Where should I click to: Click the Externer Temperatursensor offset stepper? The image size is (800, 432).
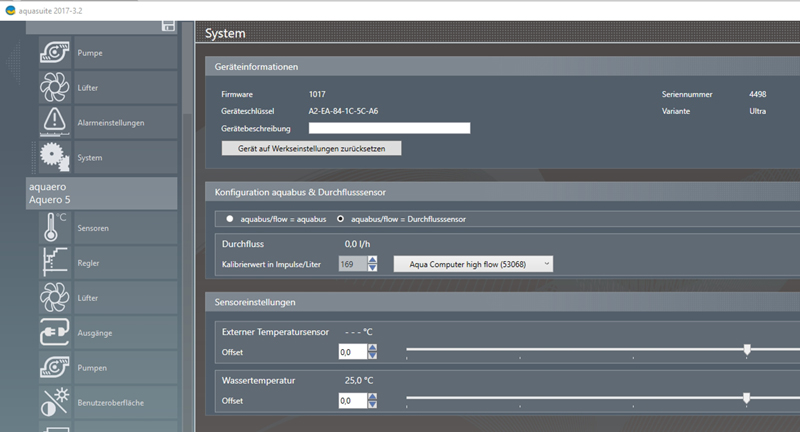click(373, 351)
